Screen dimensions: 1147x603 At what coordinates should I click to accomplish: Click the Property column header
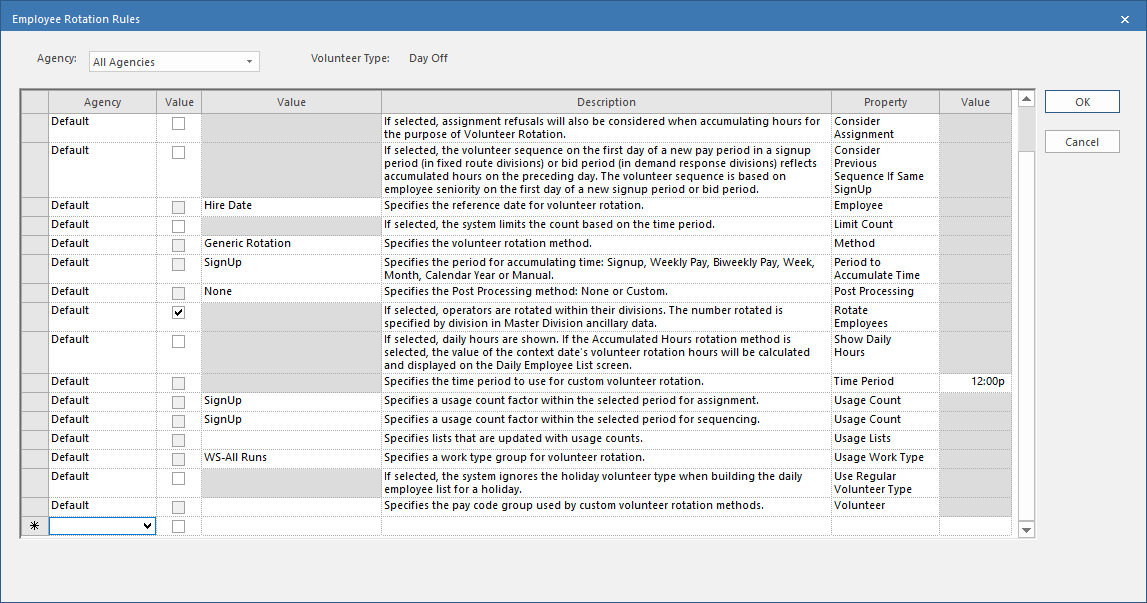point(885,102)
